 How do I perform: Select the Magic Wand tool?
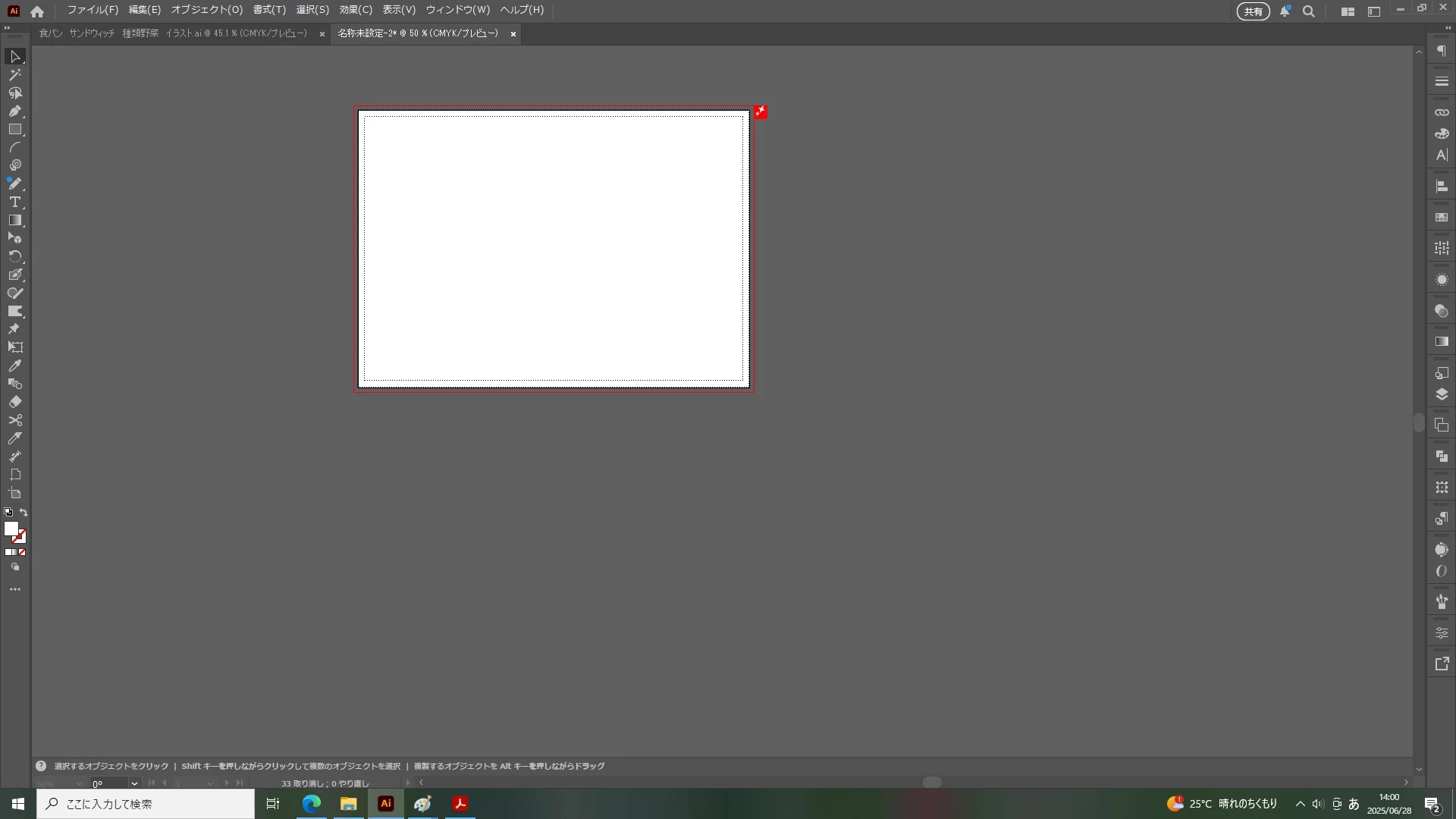[x=14, y=74]
